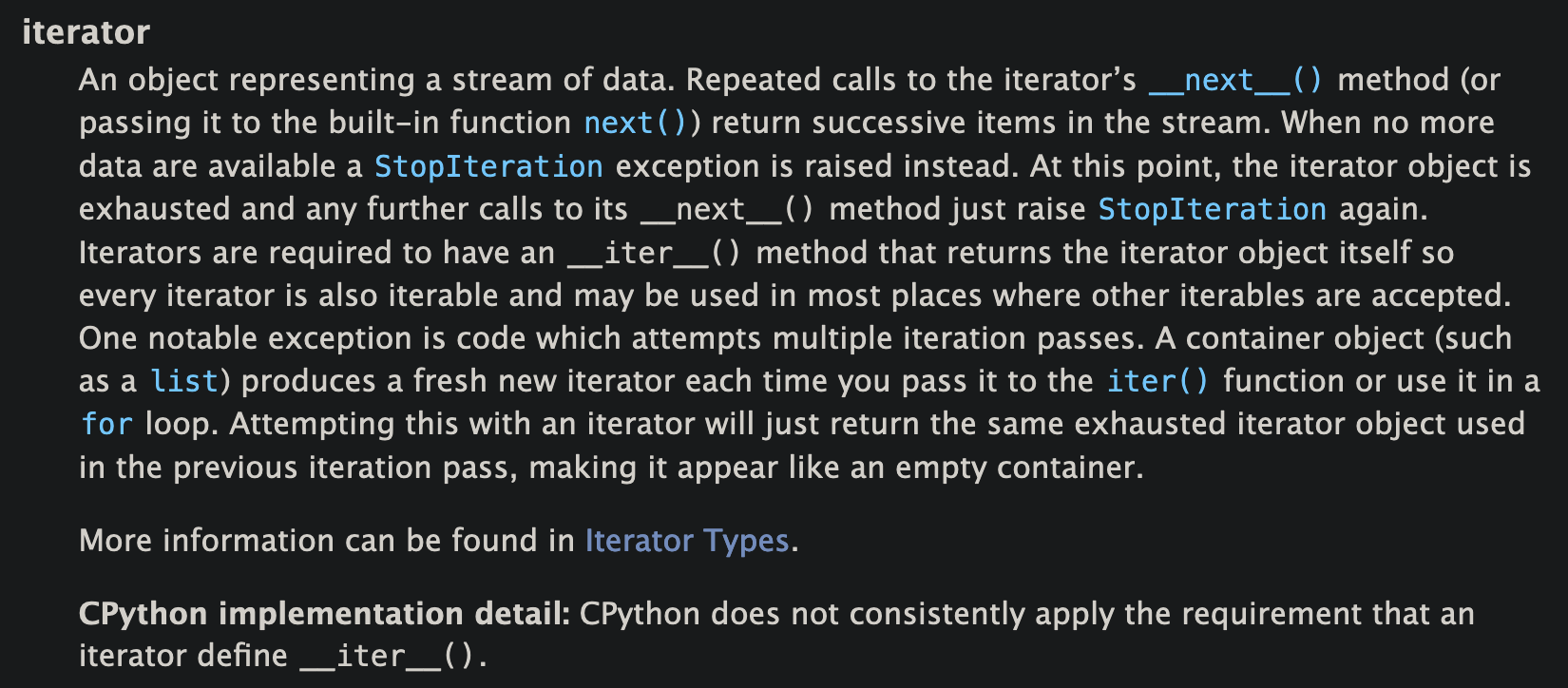Click the unlinked __next__() code text
This screenshot has height=688, width=1568.
tap(727, 210)
